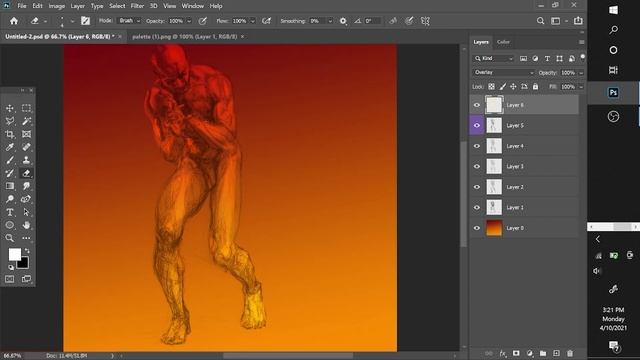Open Search icon in options bar

[540, 21]
